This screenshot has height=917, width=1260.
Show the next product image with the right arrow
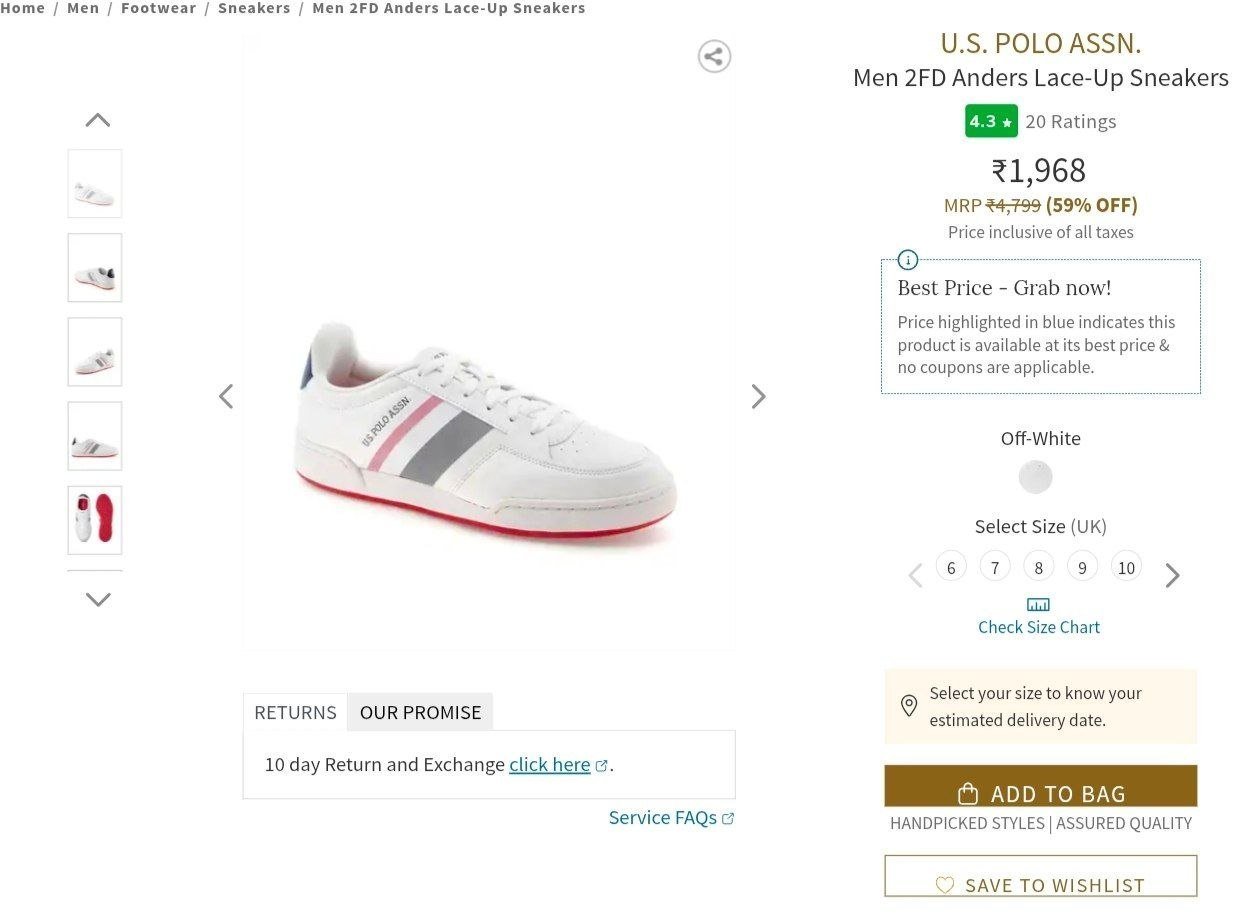759,396
